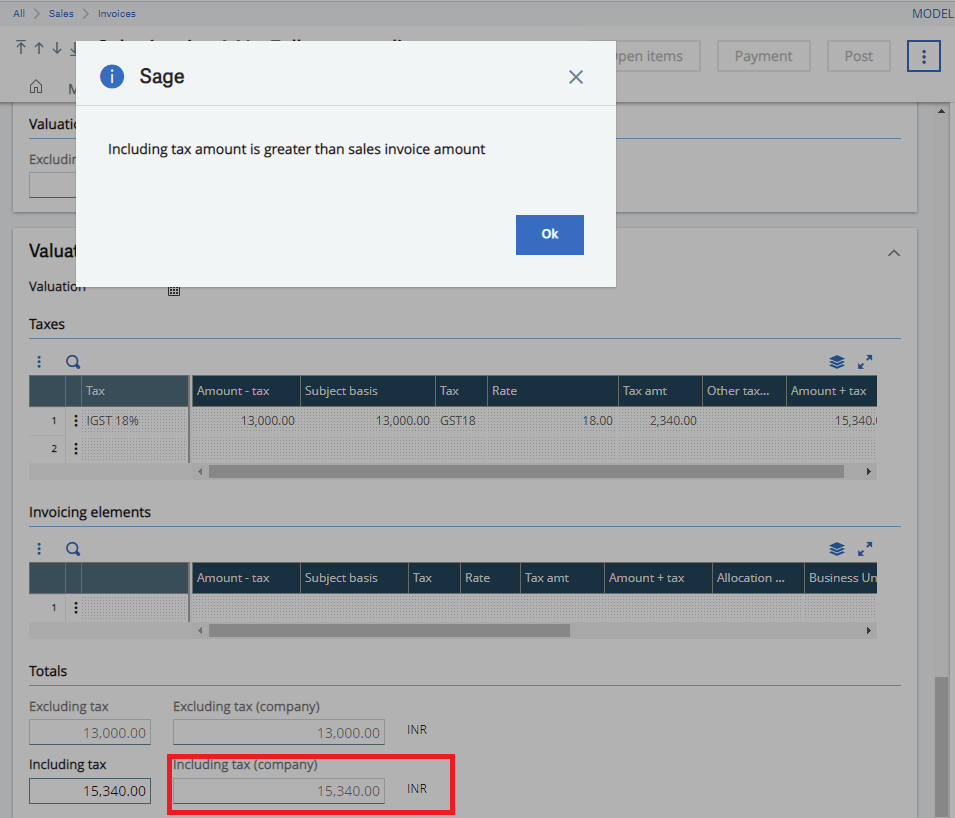Select the IGST 18% tax cell
This screenshot has height=818, width=955.
135,420
